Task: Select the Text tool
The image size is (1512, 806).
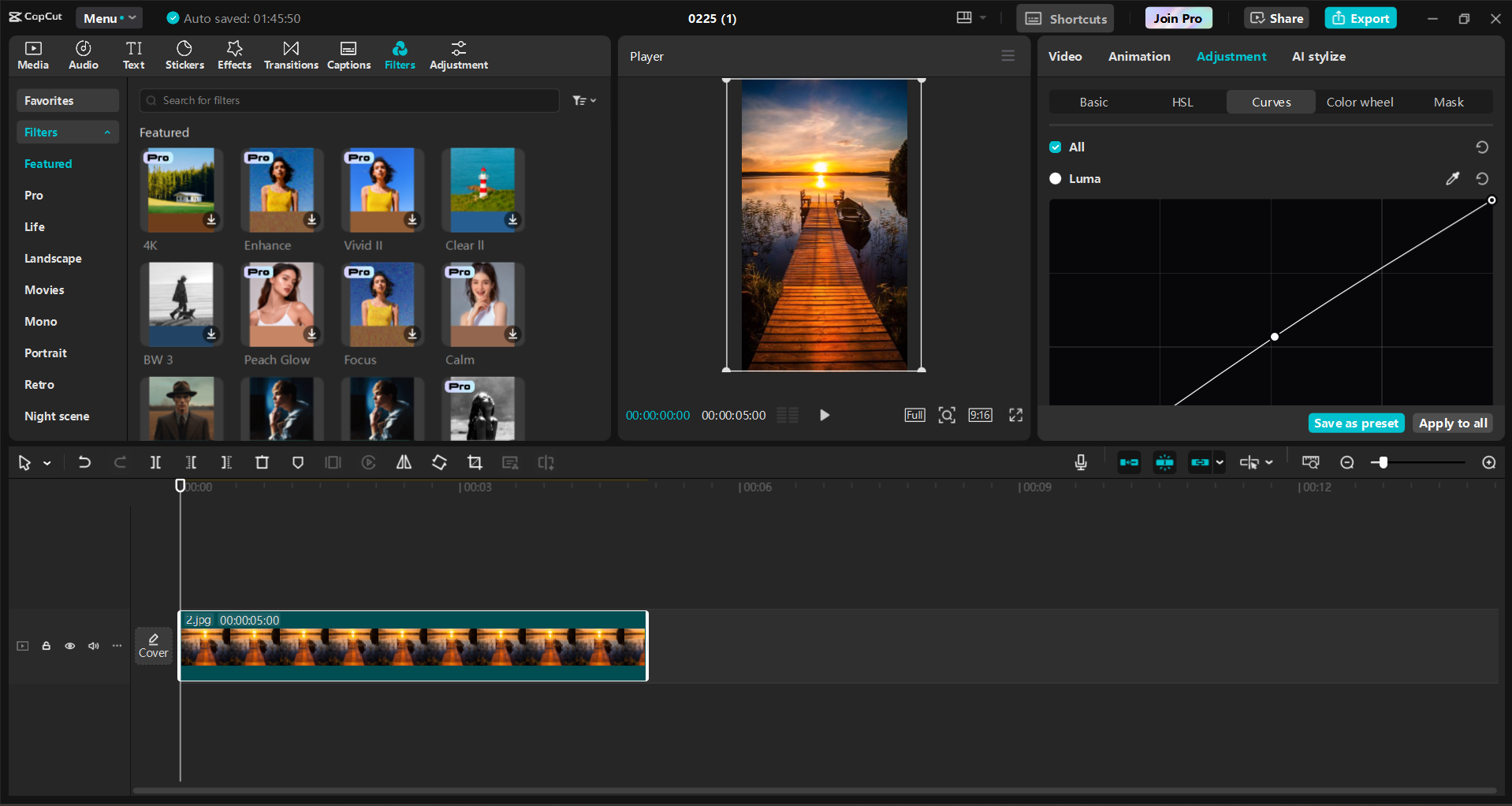Action: [133, 54]
